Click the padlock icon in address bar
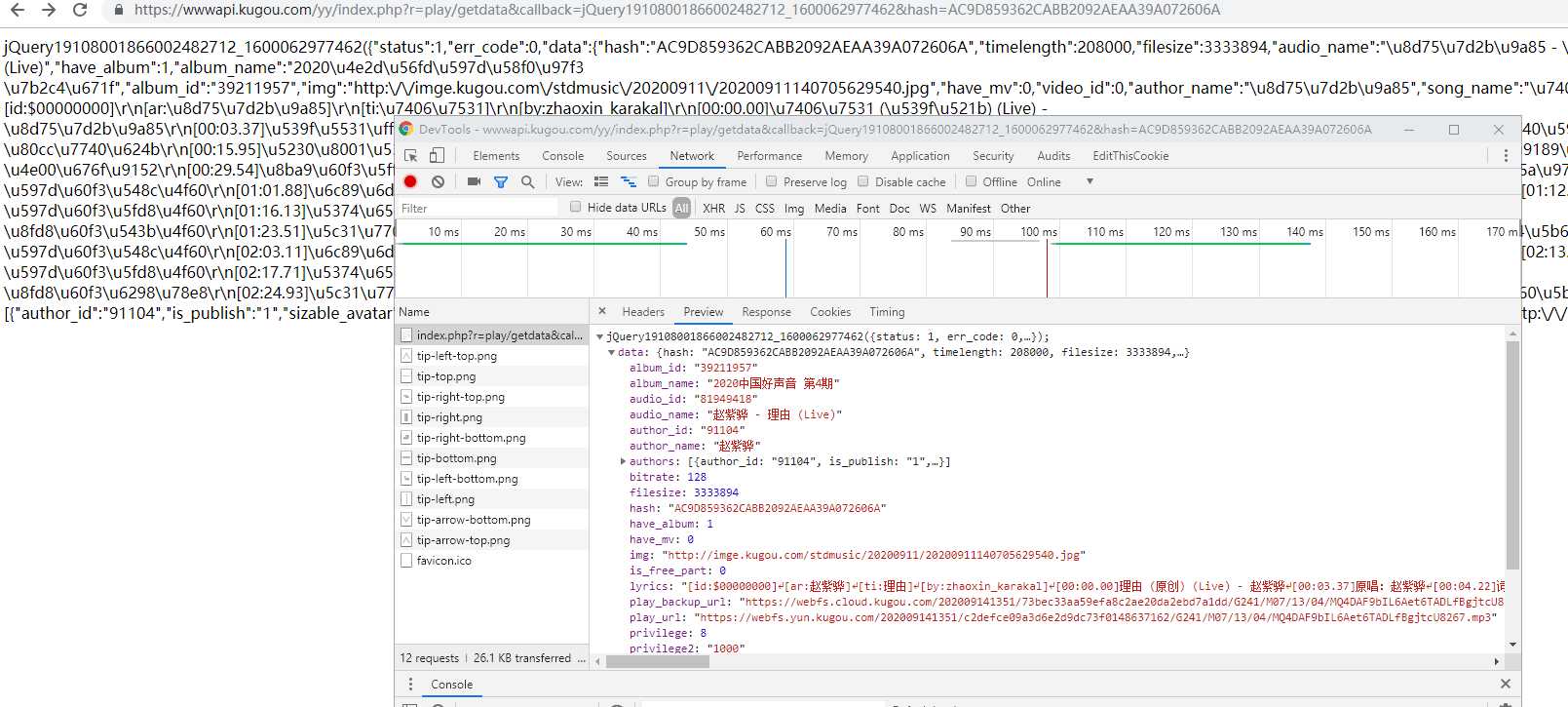 tap(119, 10)
